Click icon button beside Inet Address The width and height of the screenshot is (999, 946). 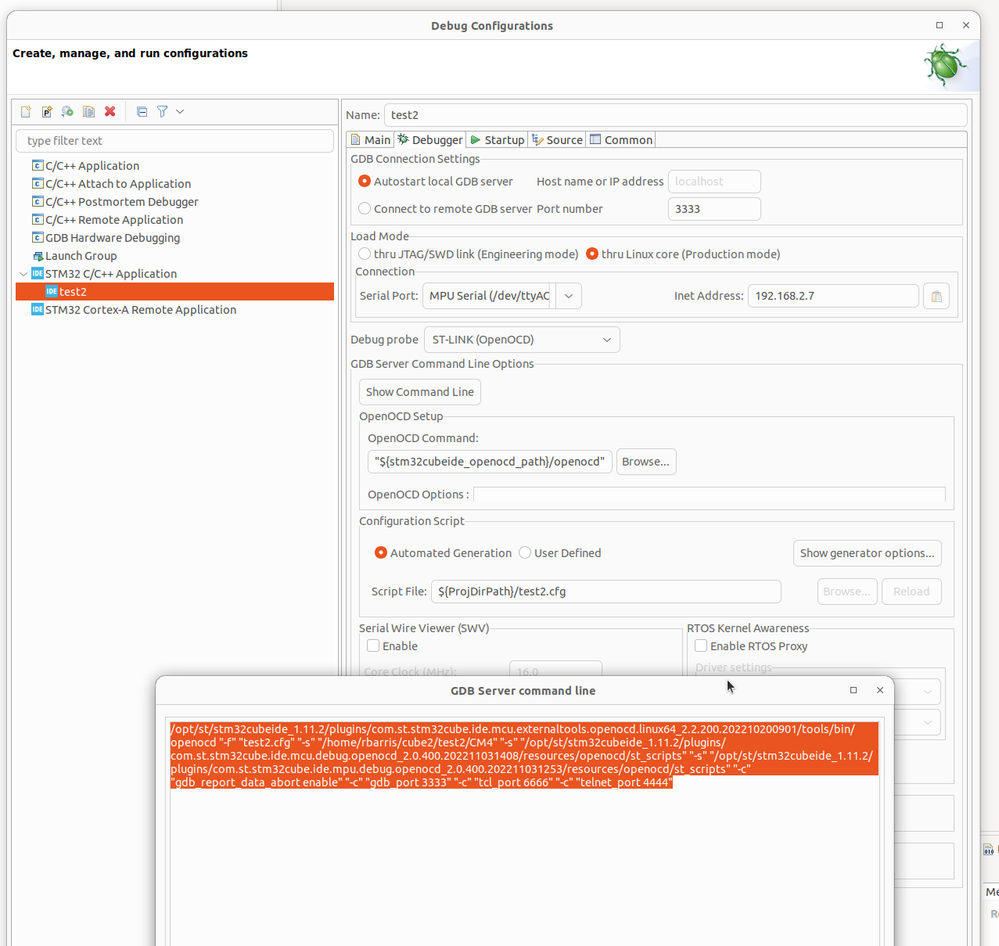coord(937,296)
